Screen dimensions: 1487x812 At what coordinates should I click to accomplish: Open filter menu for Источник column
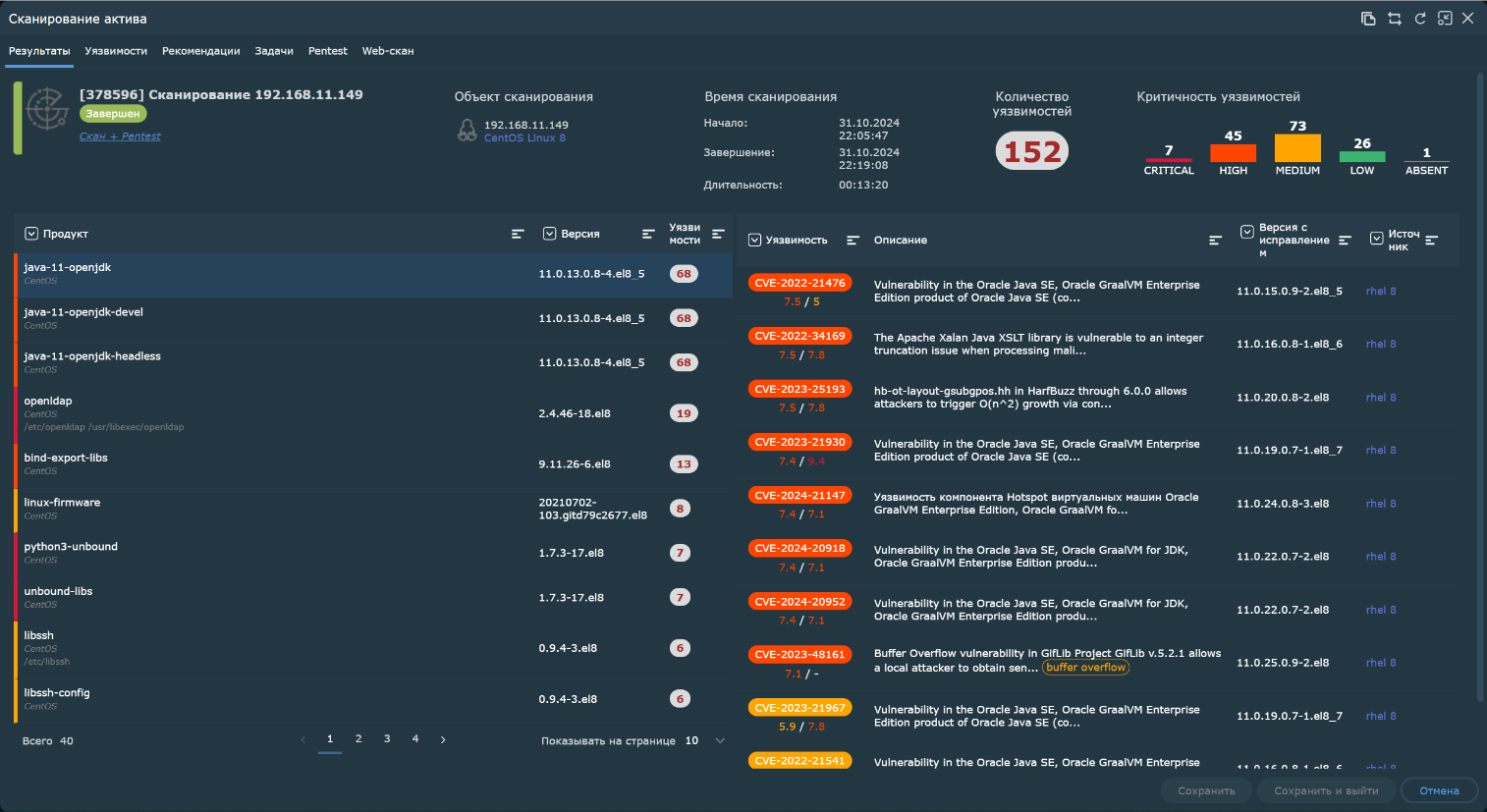point(1431,240)
